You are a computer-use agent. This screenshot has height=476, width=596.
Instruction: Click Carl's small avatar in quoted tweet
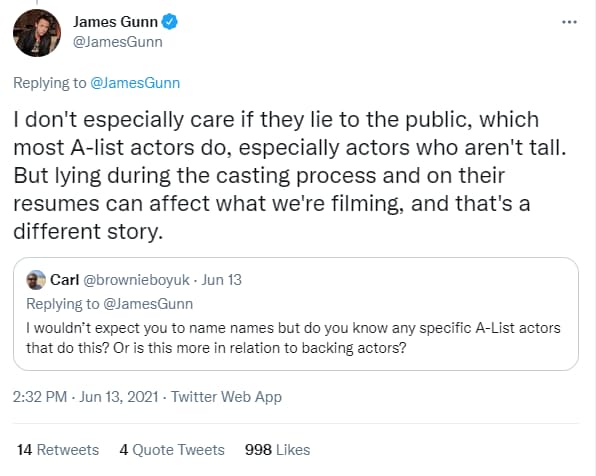[36, 280]
